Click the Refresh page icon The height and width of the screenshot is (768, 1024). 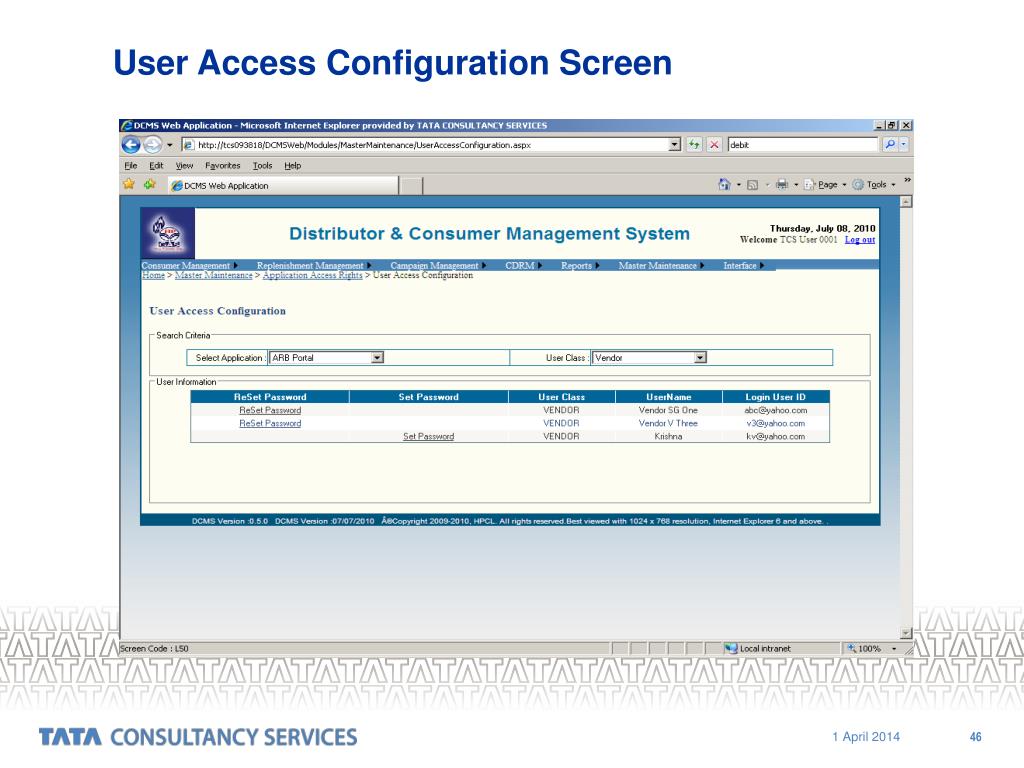coord(694,145)
